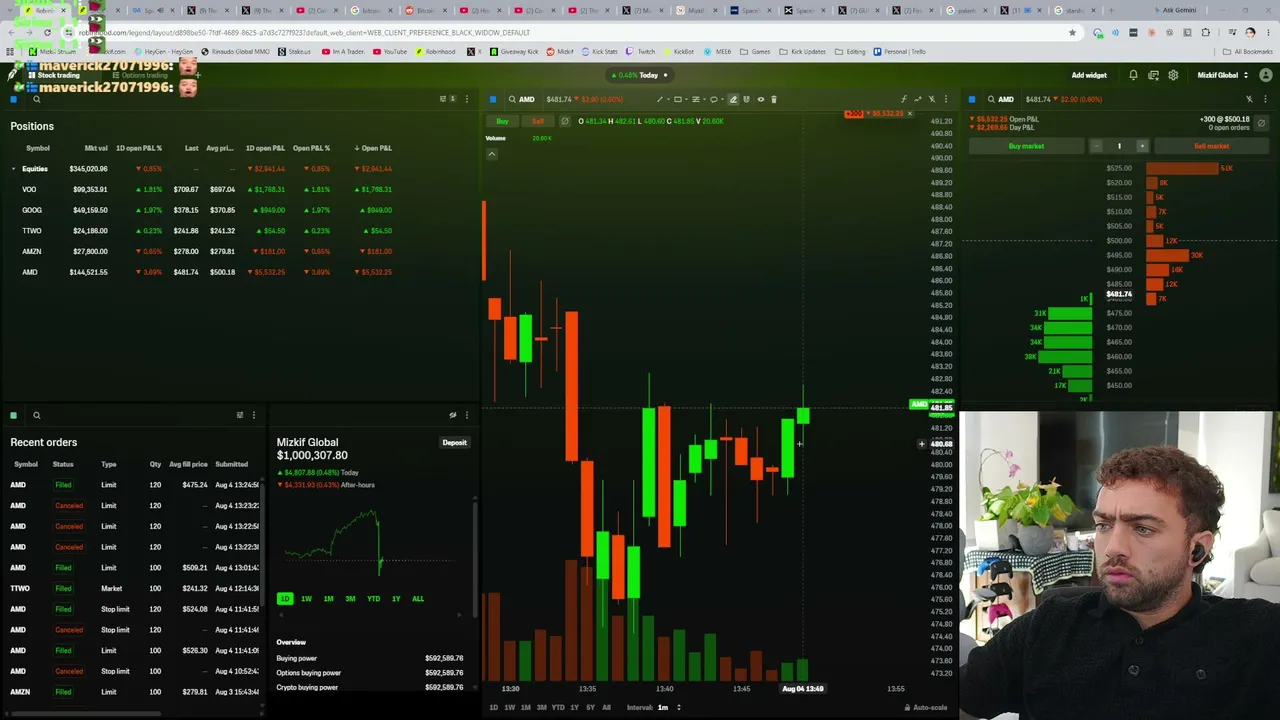Image resolution: width=1280 pixels, height=720 pixels.
Task: Open the Twitch bookmark
Action: pos(640,51)
